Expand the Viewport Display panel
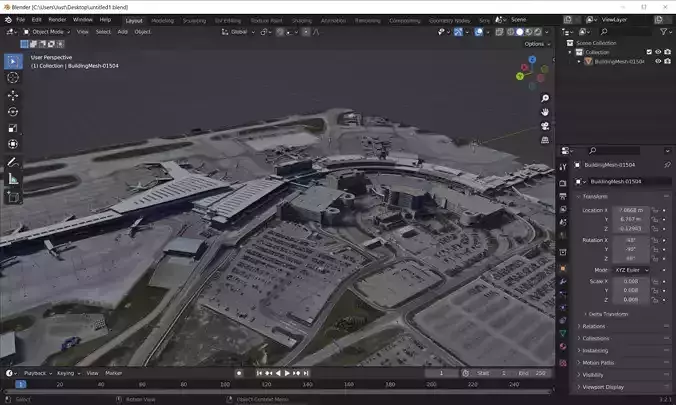Screen dimensions: 676x405 [x=601, y=387]
